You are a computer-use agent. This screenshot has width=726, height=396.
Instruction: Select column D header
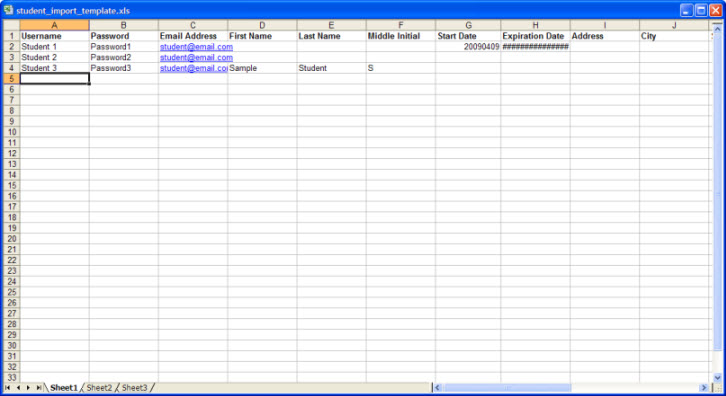click(x=262, y=25)
